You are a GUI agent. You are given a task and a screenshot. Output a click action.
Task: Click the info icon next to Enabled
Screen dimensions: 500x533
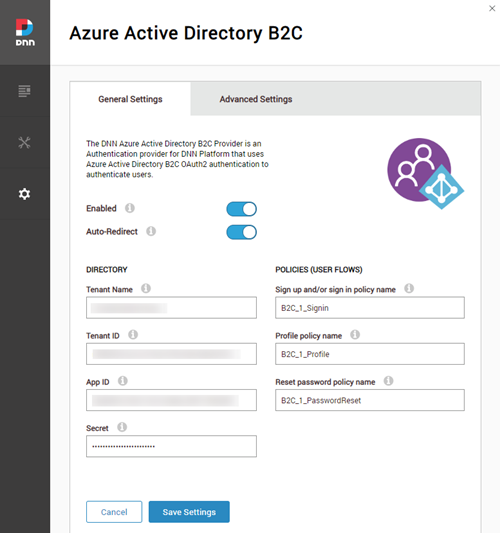130,208
